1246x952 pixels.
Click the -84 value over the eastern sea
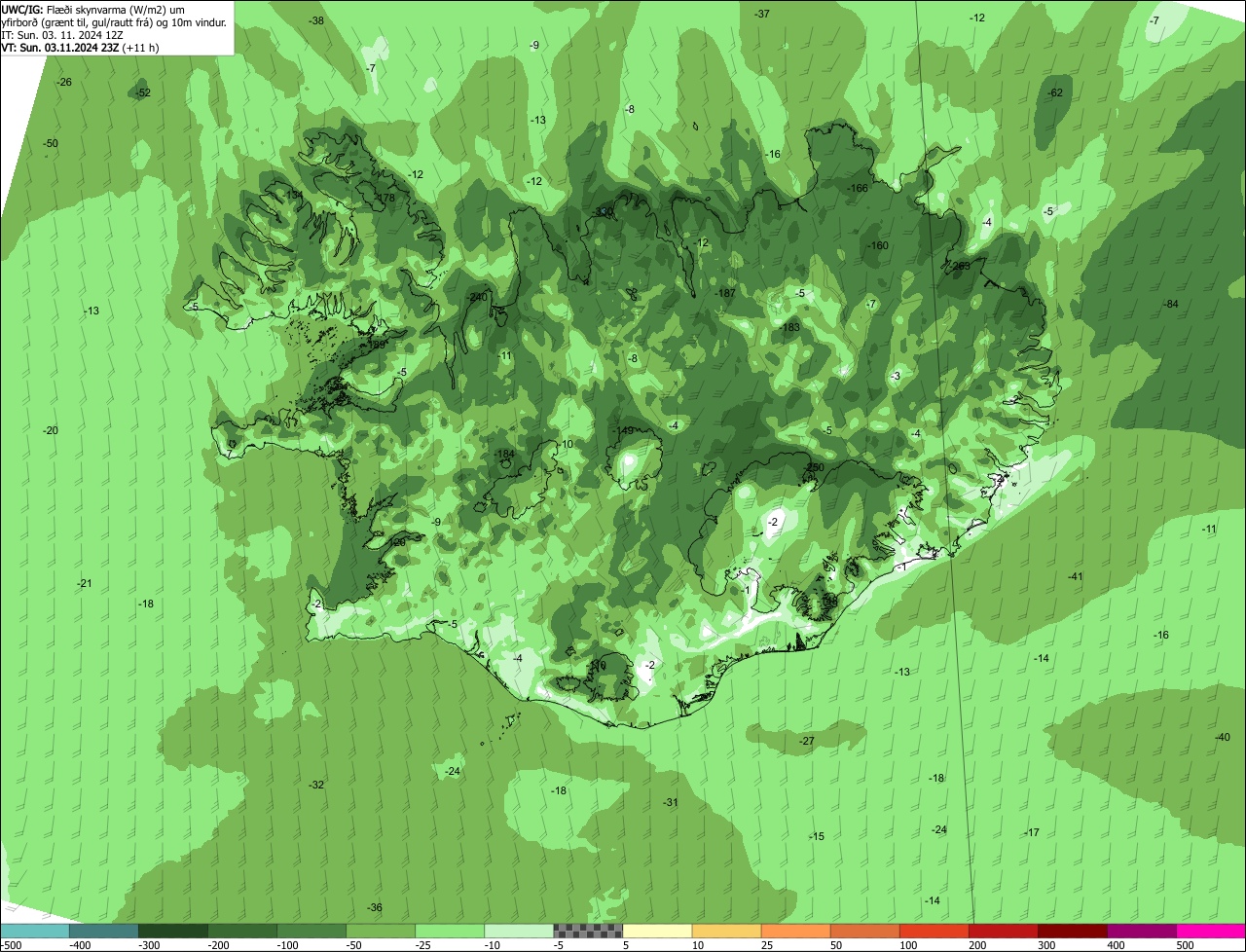point(1171,305)
